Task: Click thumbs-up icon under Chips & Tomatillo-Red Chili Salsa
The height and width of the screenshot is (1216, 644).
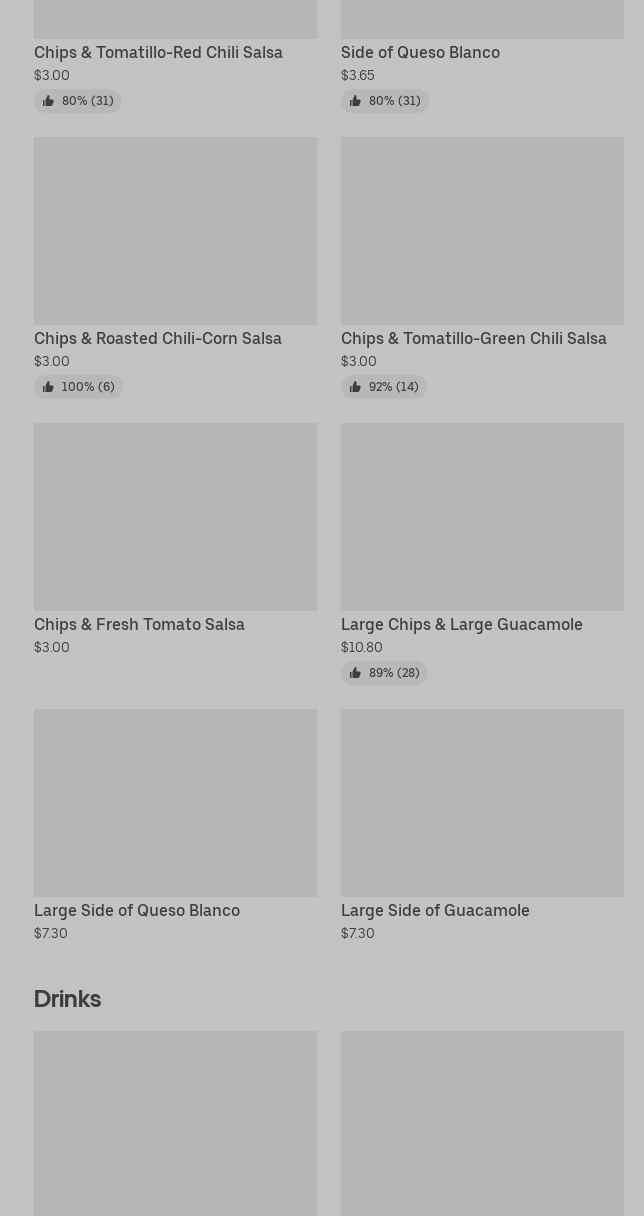Action: (48, 101)
